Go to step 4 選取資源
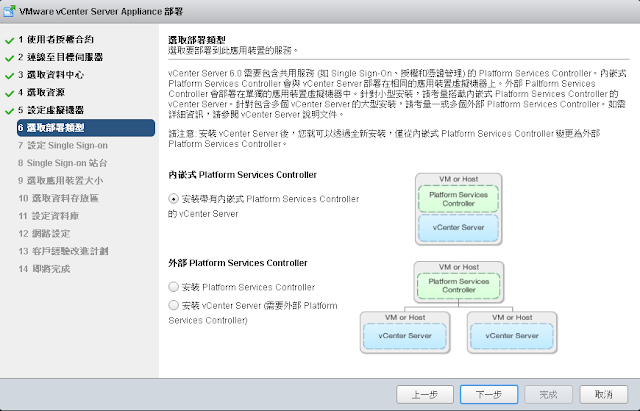 coord(41,92)
